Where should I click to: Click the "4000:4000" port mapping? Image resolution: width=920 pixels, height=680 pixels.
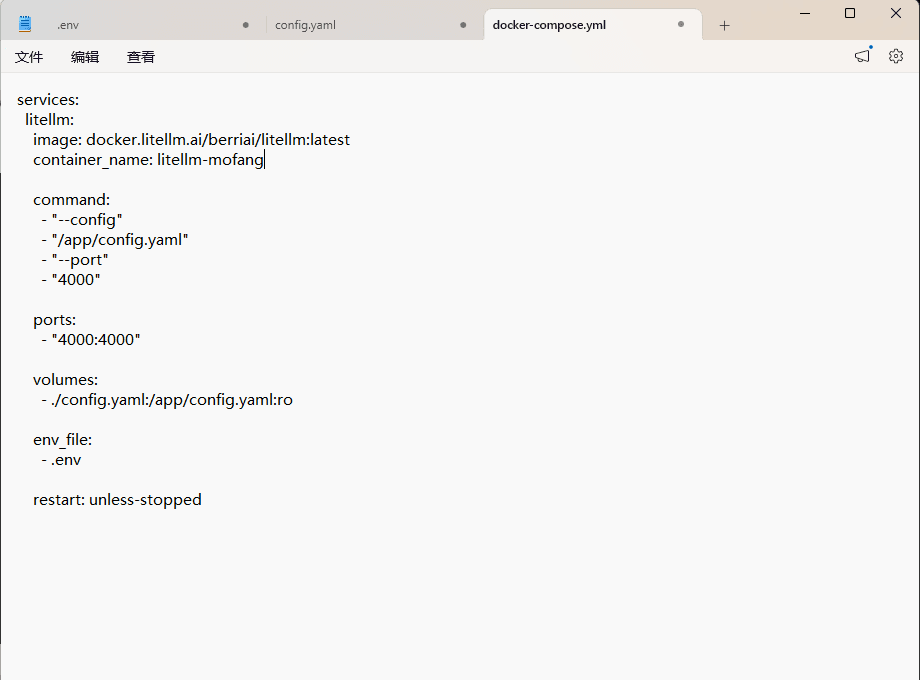(90, 340)
